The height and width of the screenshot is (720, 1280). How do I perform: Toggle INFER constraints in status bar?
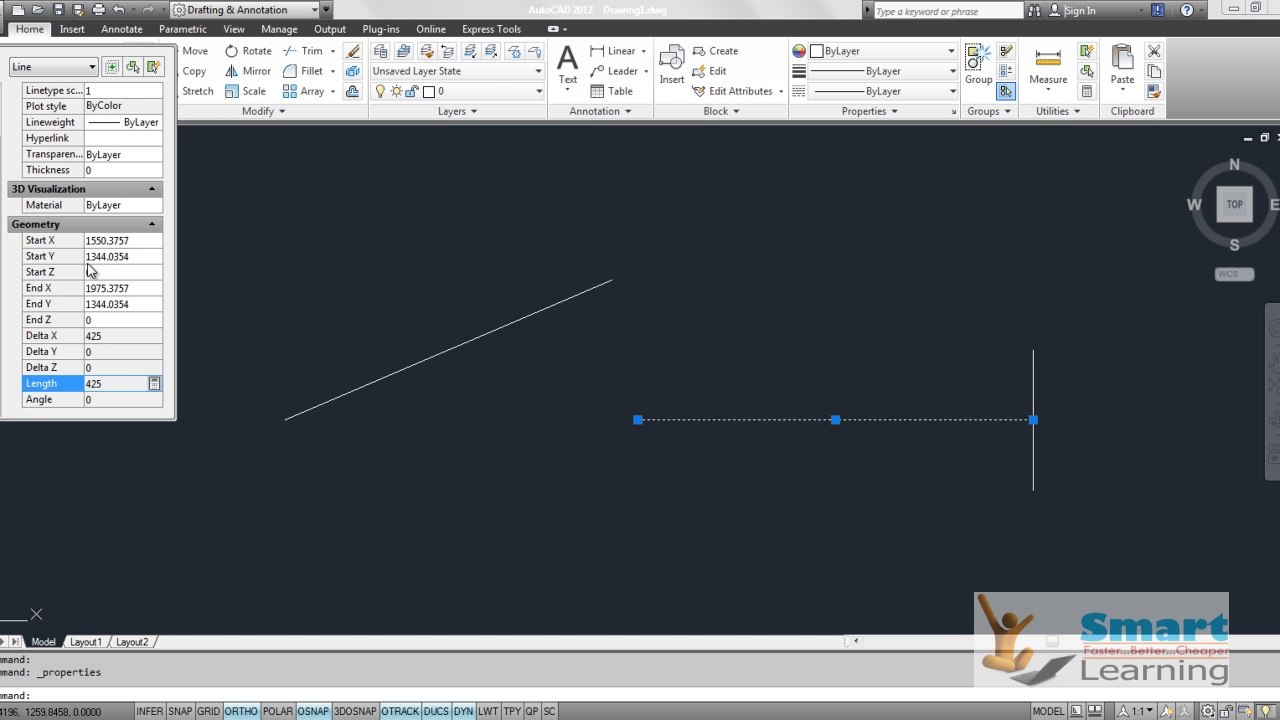click(x=149, y=711)
